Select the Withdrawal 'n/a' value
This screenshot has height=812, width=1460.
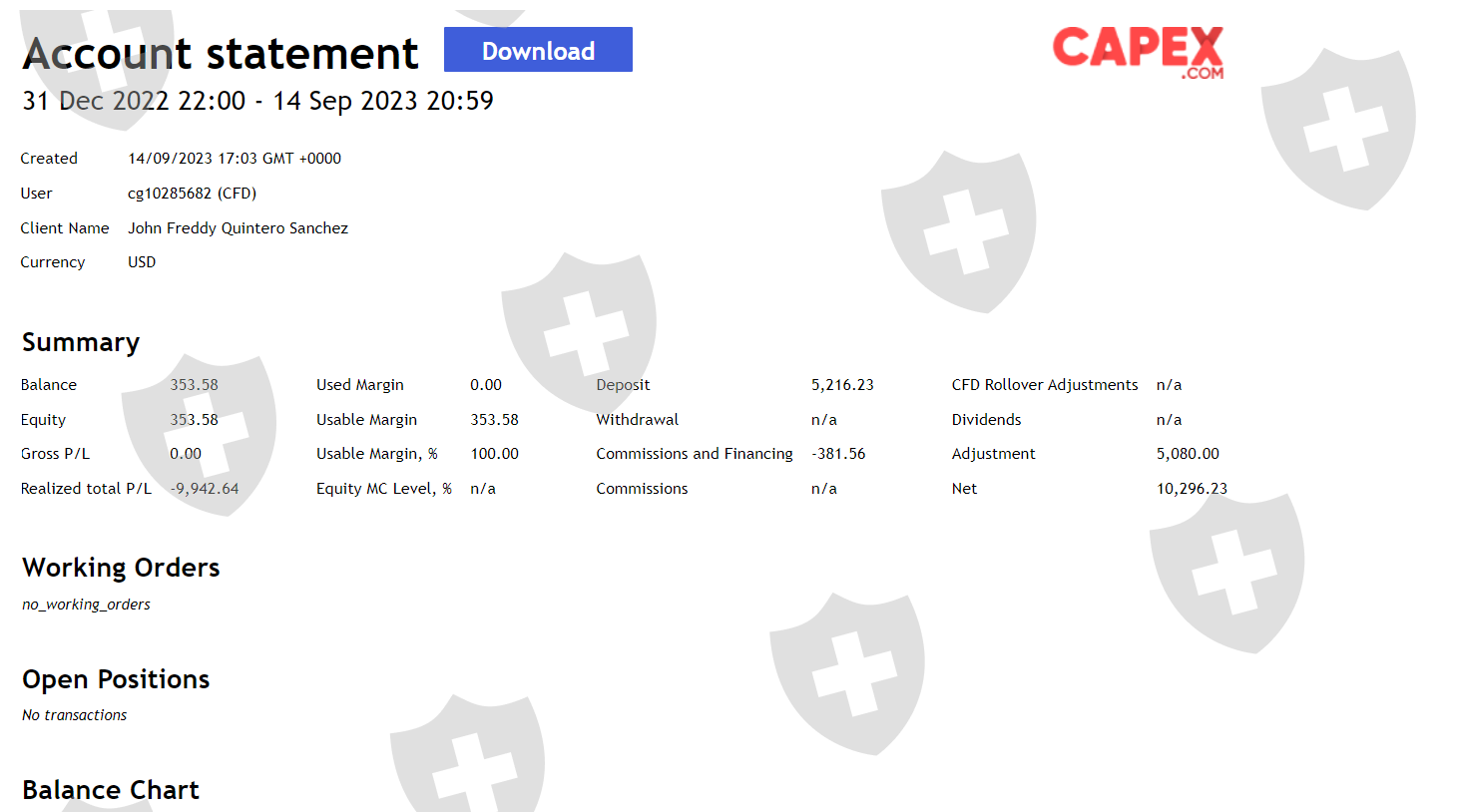[824, 420]
